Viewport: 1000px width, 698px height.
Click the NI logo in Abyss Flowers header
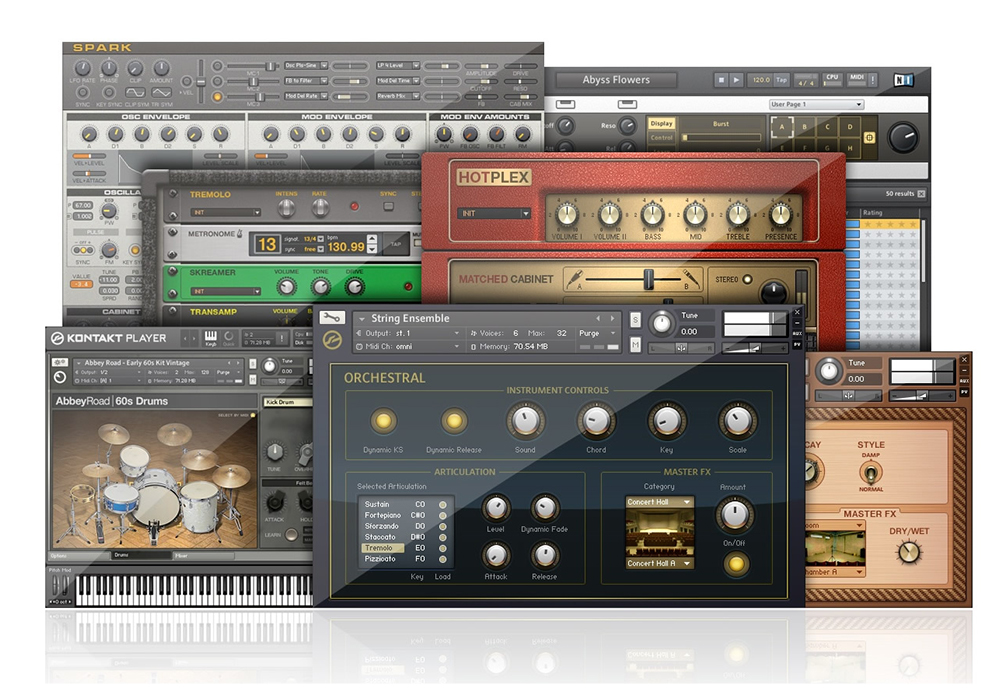pos(903,80)
